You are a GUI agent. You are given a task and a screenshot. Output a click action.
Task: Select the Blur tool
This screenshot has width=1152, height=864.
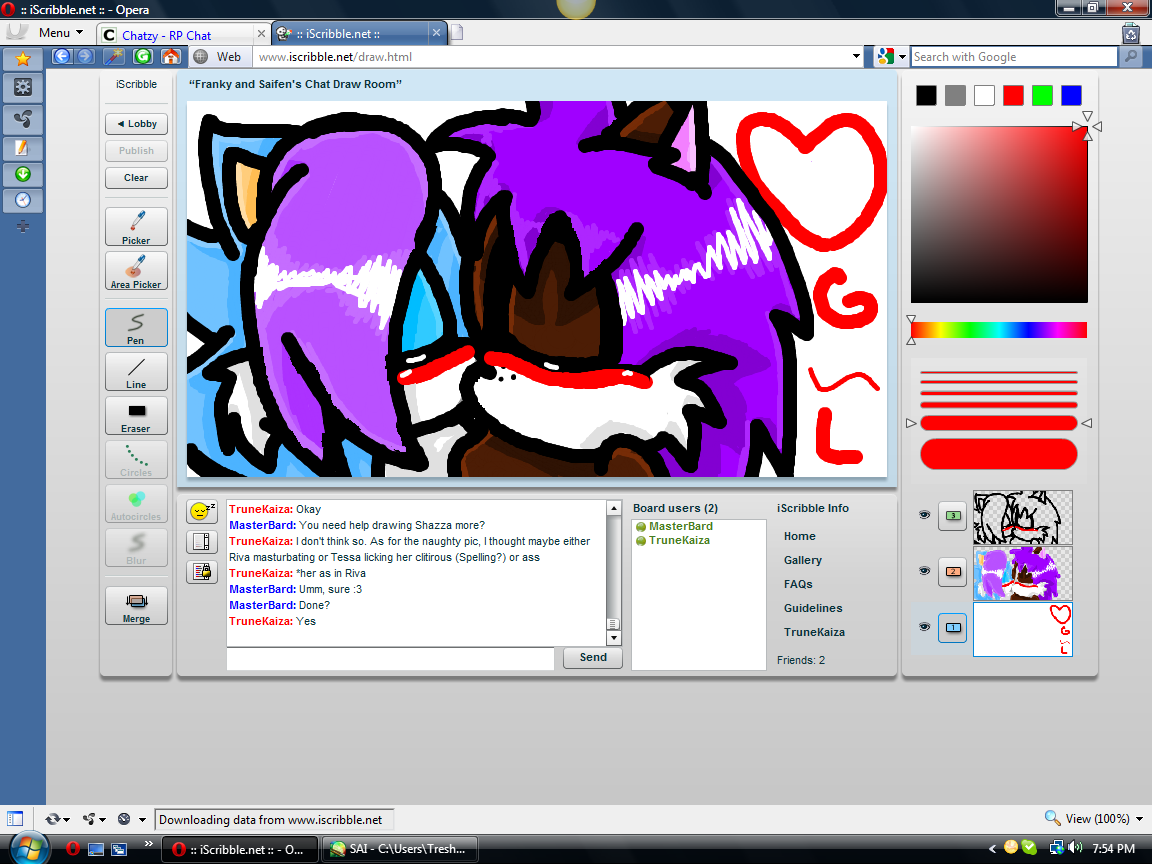[x=136, y=547]
